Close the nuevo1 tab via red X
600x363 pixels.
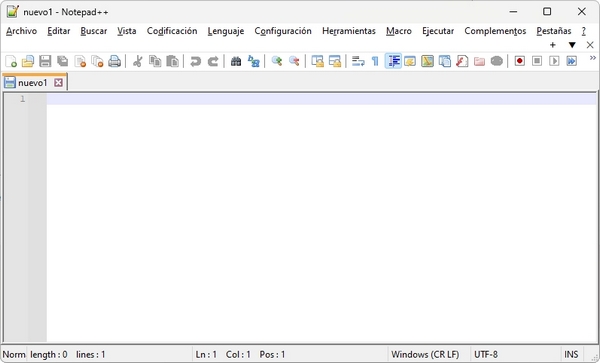58,83
